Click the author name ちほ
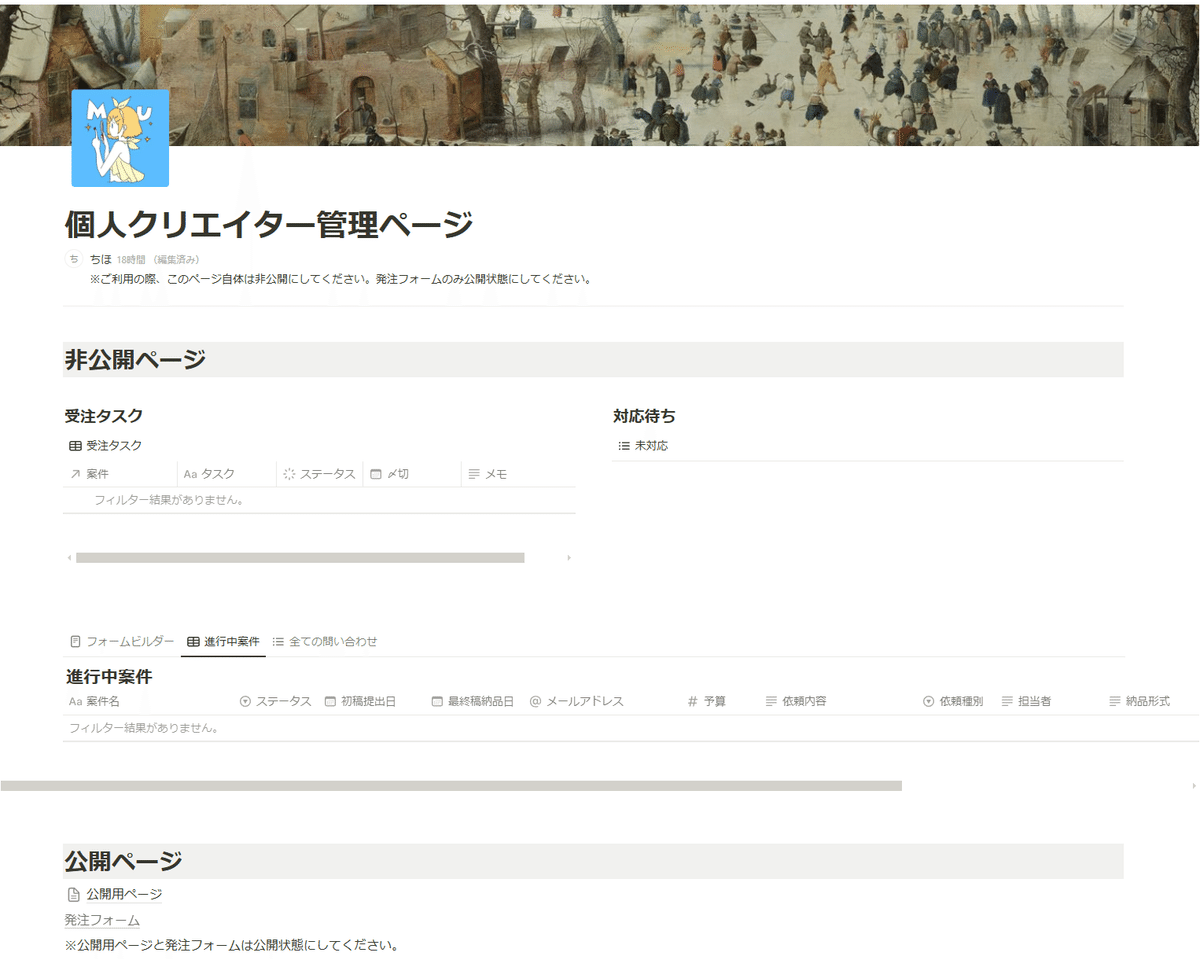The height and width of the screenshot is (959, 1200). 100,259
